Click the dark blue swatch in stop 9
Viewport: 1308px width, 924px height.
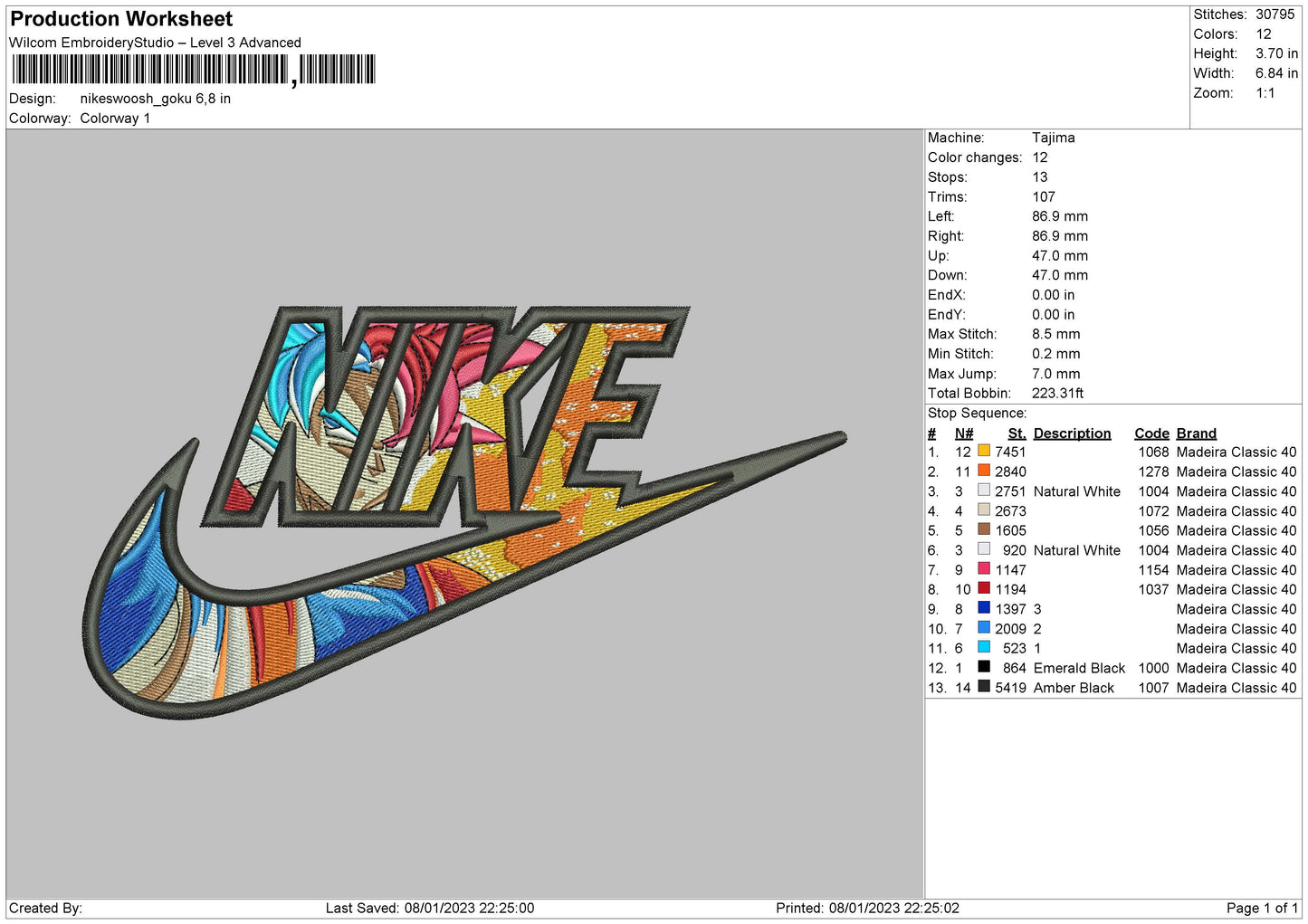point(984,609)
